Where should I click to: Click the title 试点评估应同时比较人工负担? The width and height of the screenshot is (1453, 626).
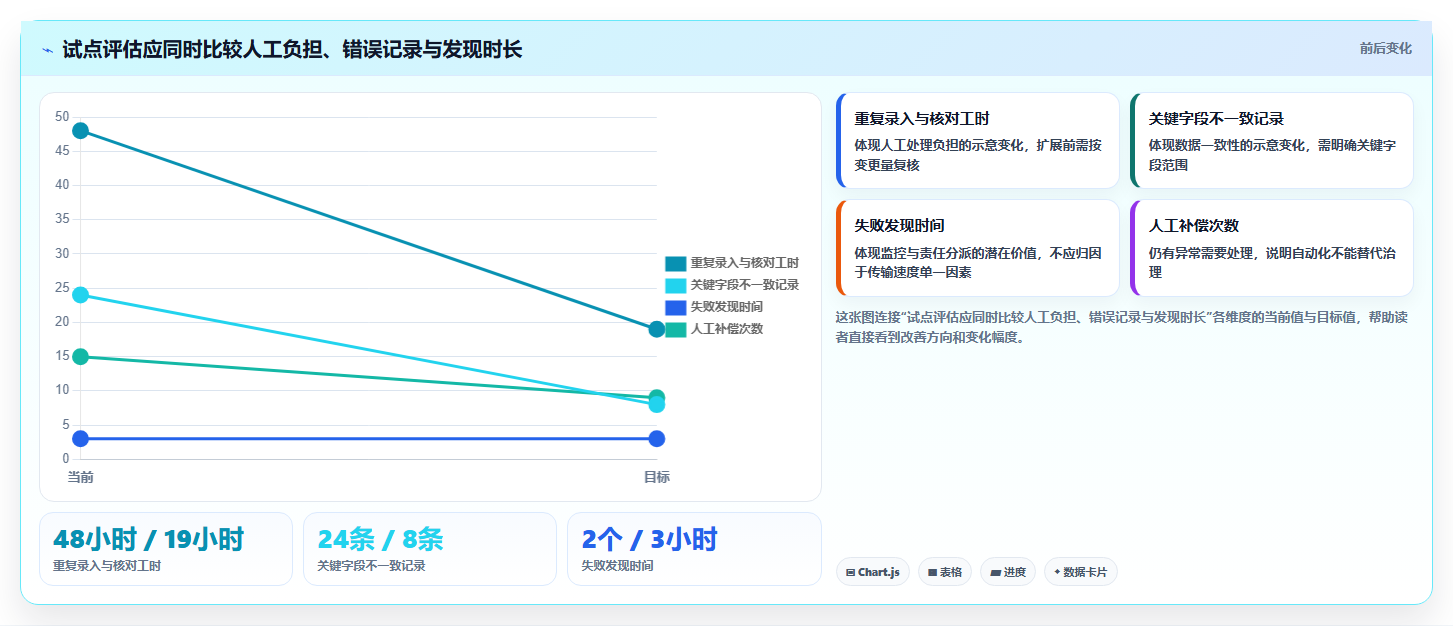tap(292, 50)
